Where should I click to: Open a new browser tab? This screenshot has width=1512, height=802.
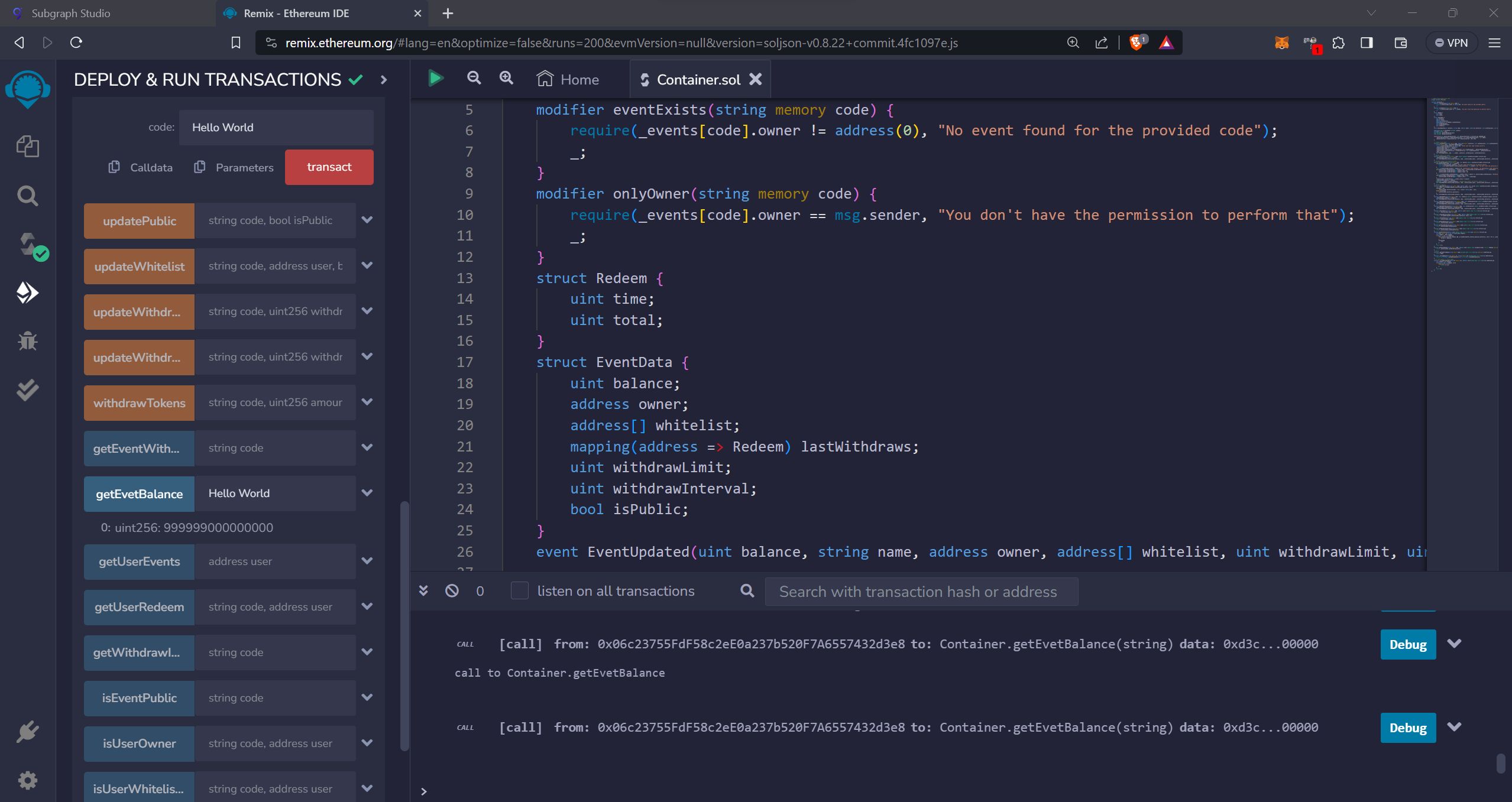pos(448,13)
